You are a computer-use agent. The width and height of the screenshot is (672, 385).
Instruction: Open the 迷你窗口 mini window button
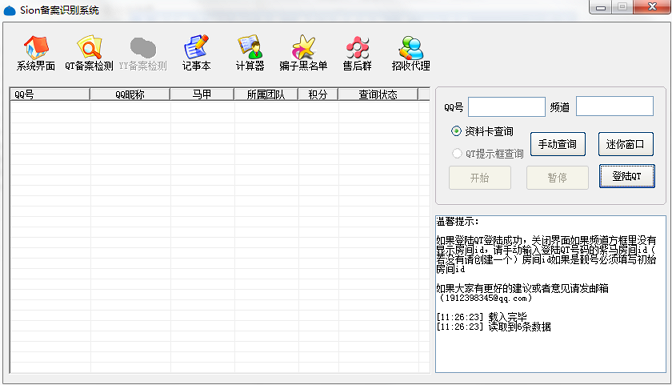(626, 144)
